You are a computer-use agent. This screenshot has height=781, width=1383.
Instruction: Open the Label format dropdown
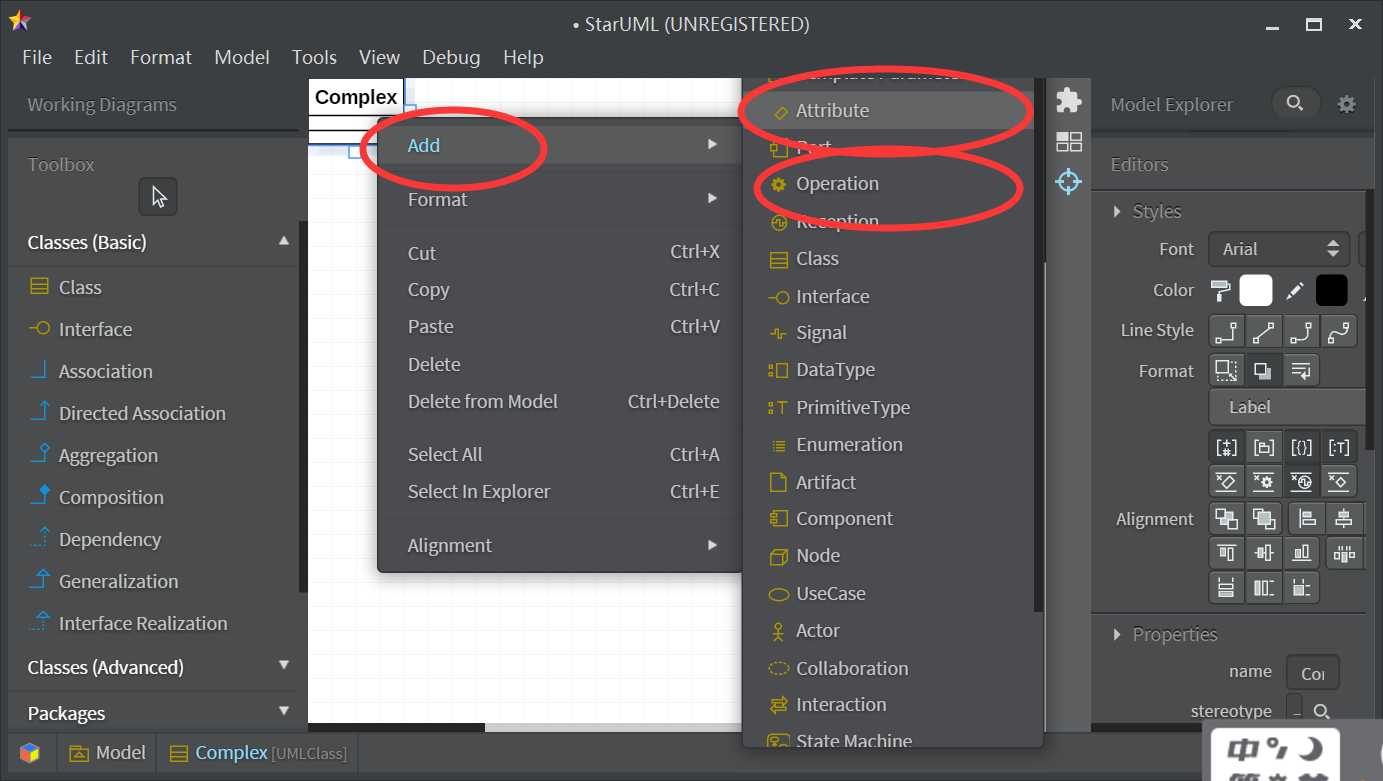pos(1288,407)
